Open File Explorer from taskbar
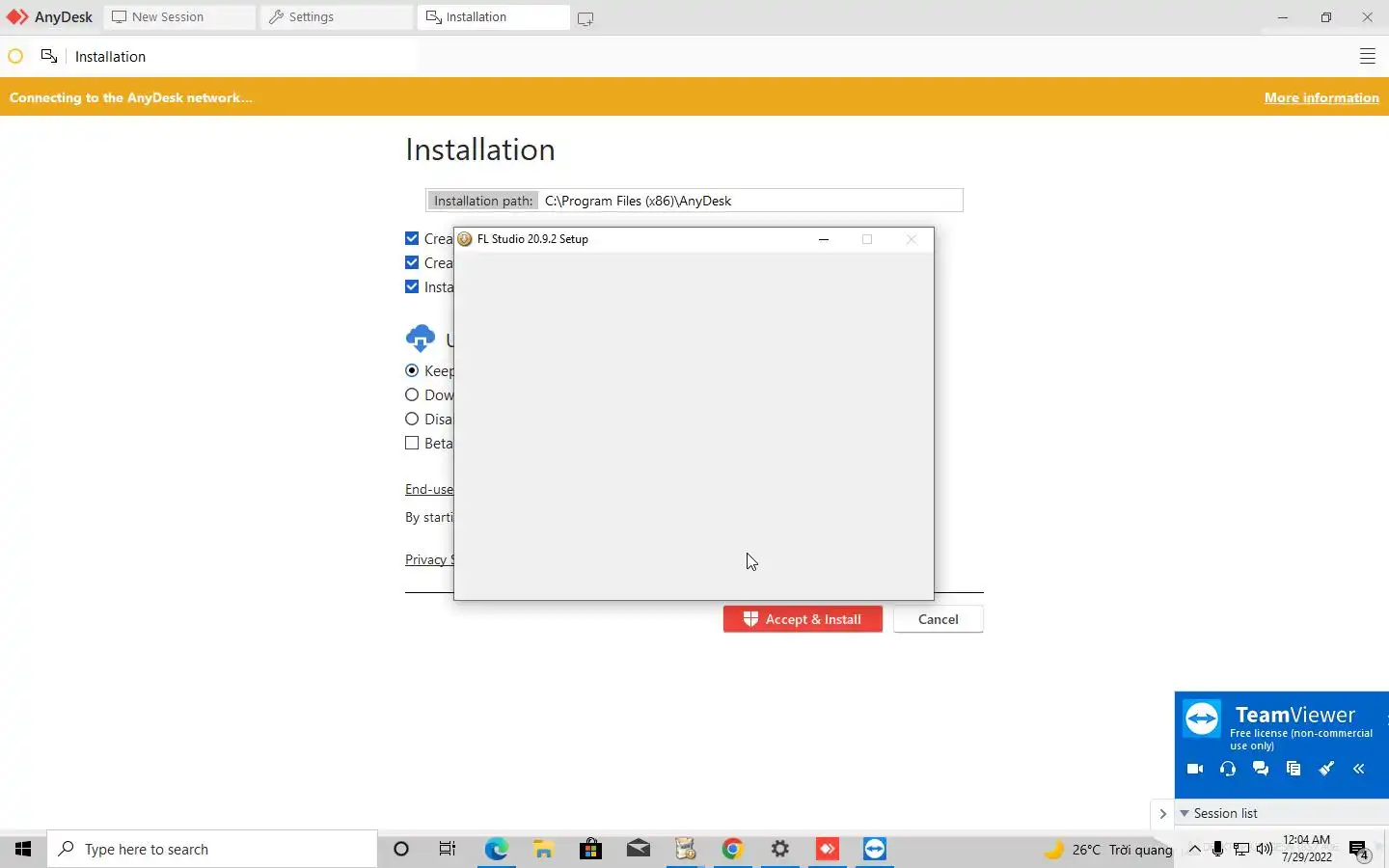 point(543,849)
